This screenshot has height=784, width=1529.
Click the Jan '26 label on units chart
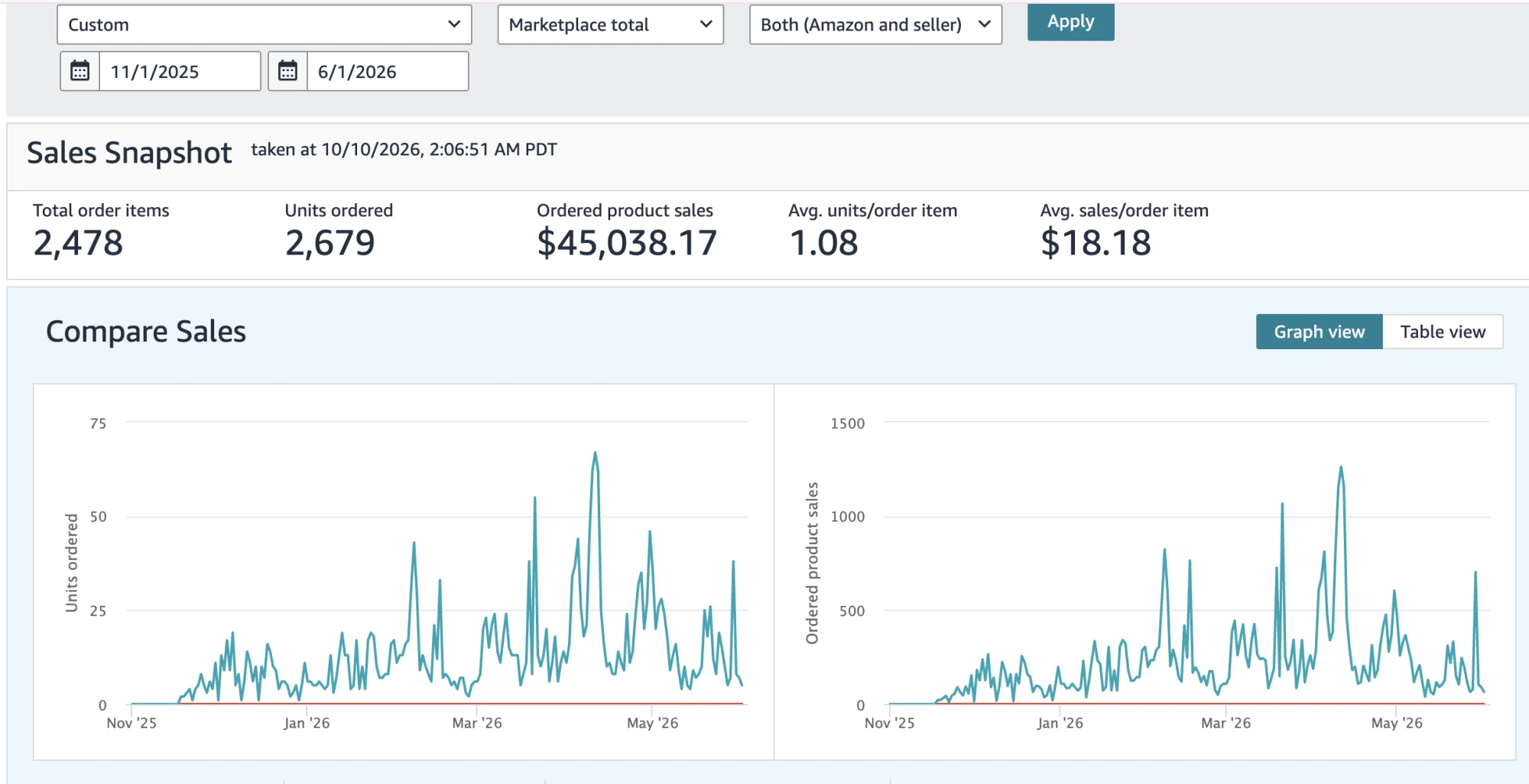pyautogui.click(x=307, y=723)
